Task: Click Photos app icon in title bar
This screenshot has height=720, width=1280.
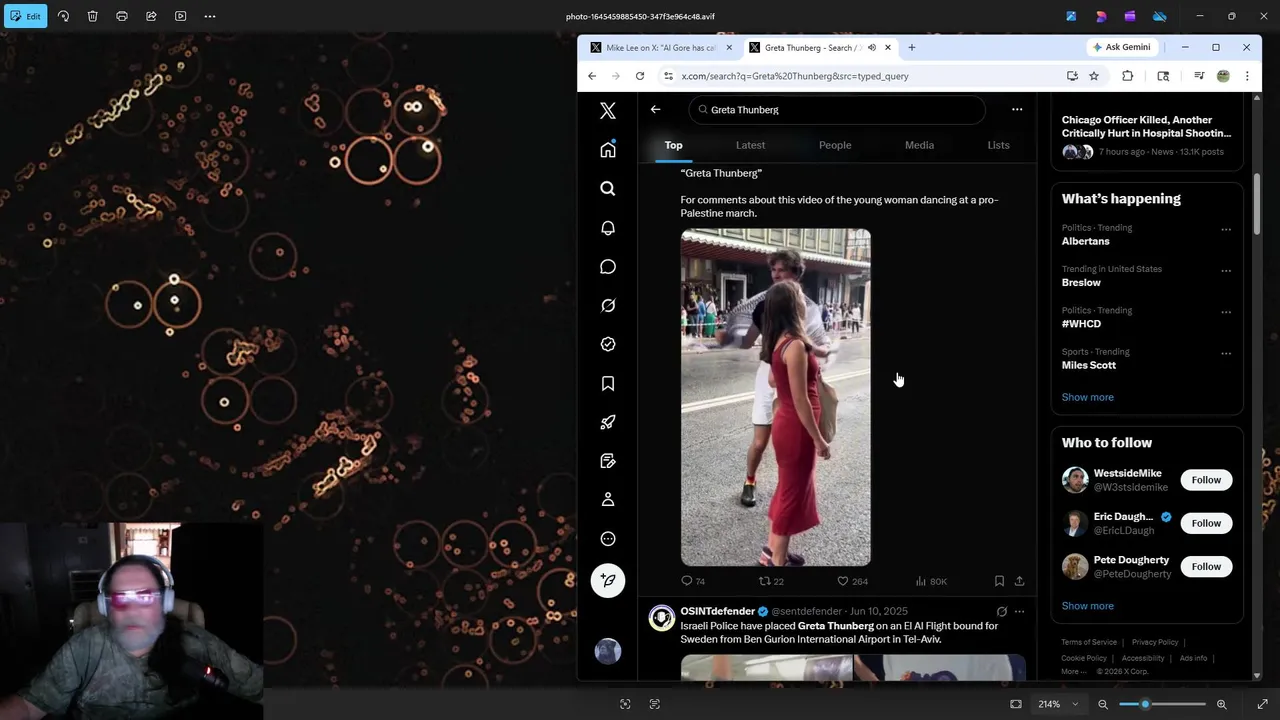Action: pos(1071,16)
